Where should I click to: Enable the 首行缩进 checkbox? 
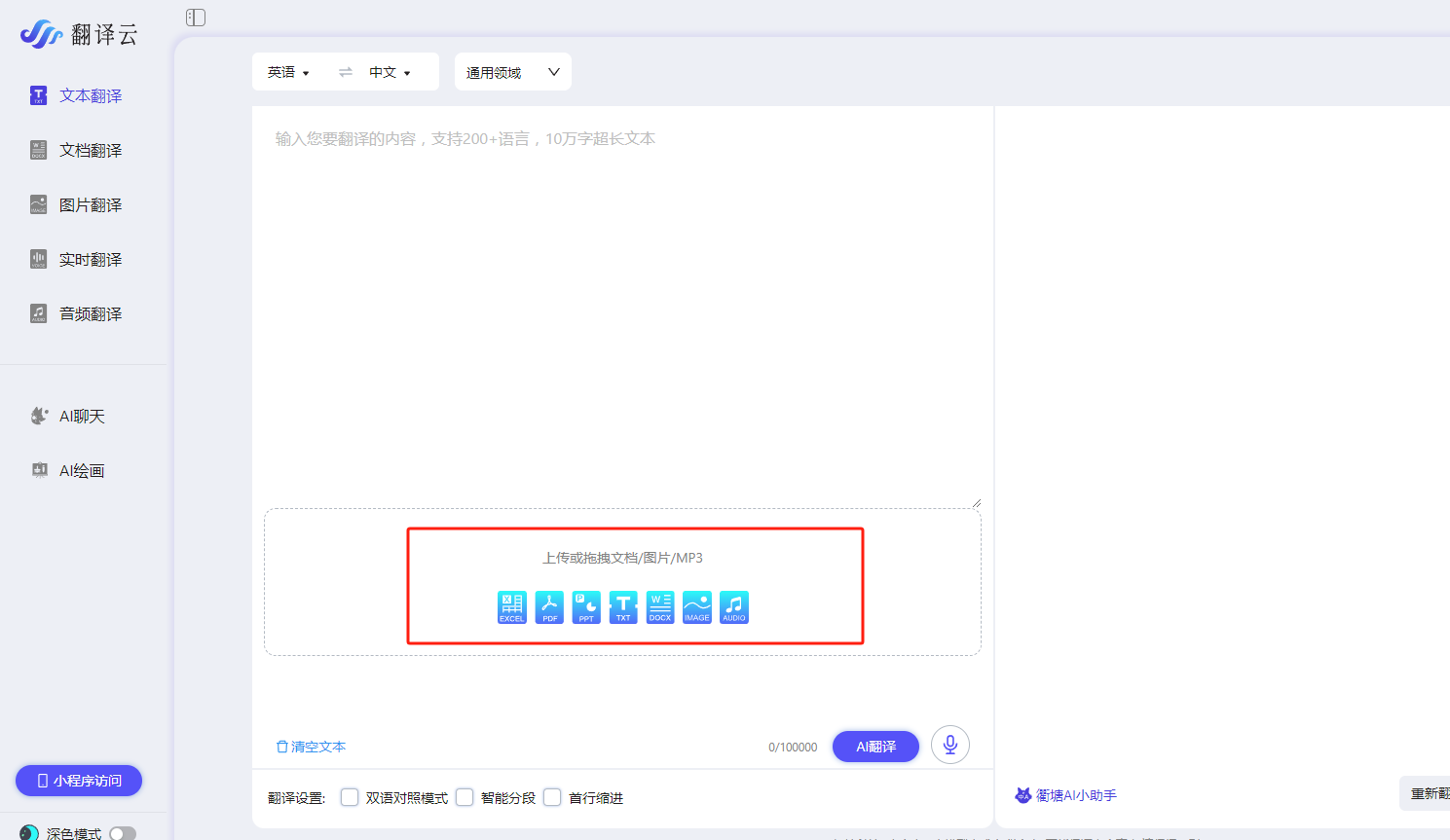point(552,797)
